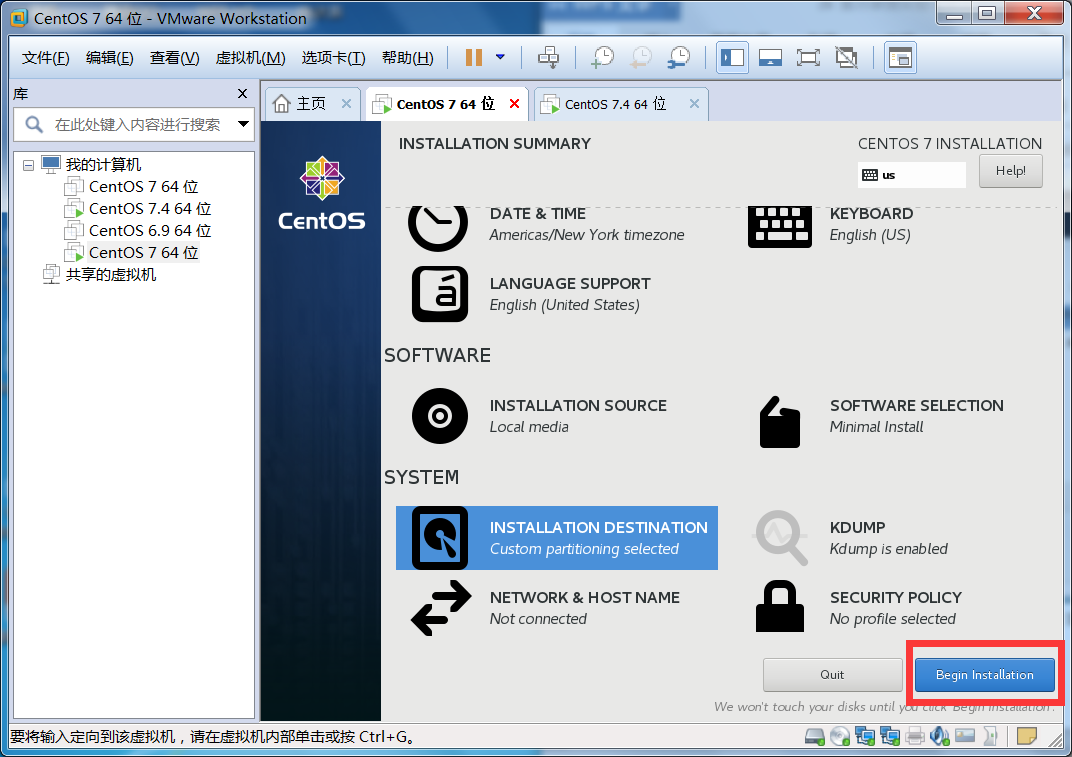Screen dimensions: 1072x757
Task: Open the 查看(V) menu
Action: (174, 58)
